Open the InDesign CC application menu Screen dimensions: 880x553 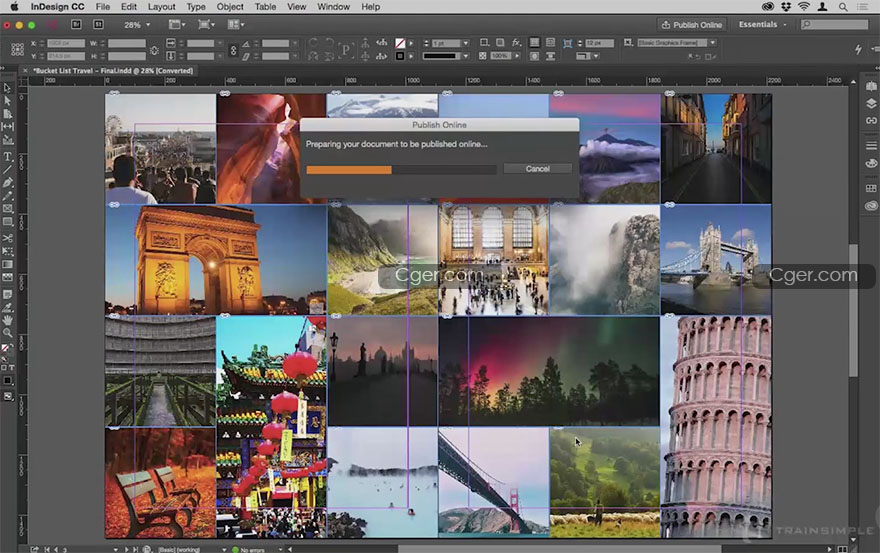[57, 7]
